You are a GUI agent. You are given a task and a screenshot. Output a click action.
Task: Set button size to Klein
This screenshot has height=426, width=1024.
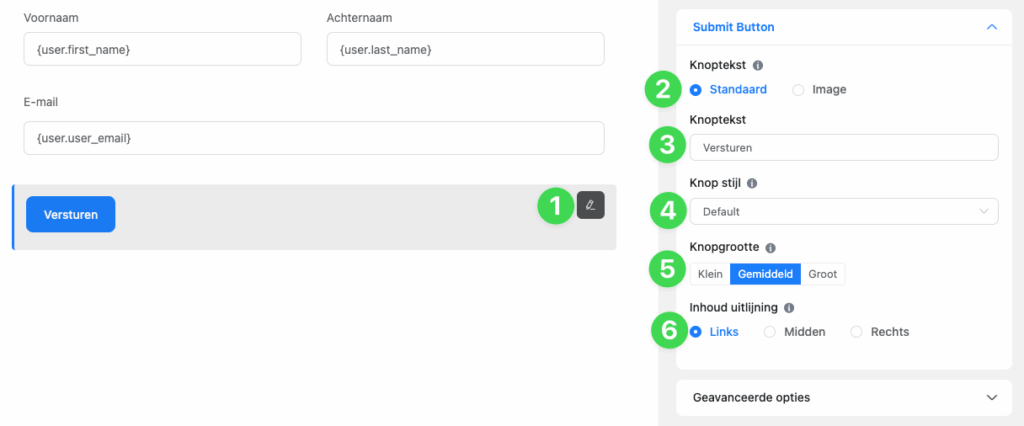tap(710, 274)
